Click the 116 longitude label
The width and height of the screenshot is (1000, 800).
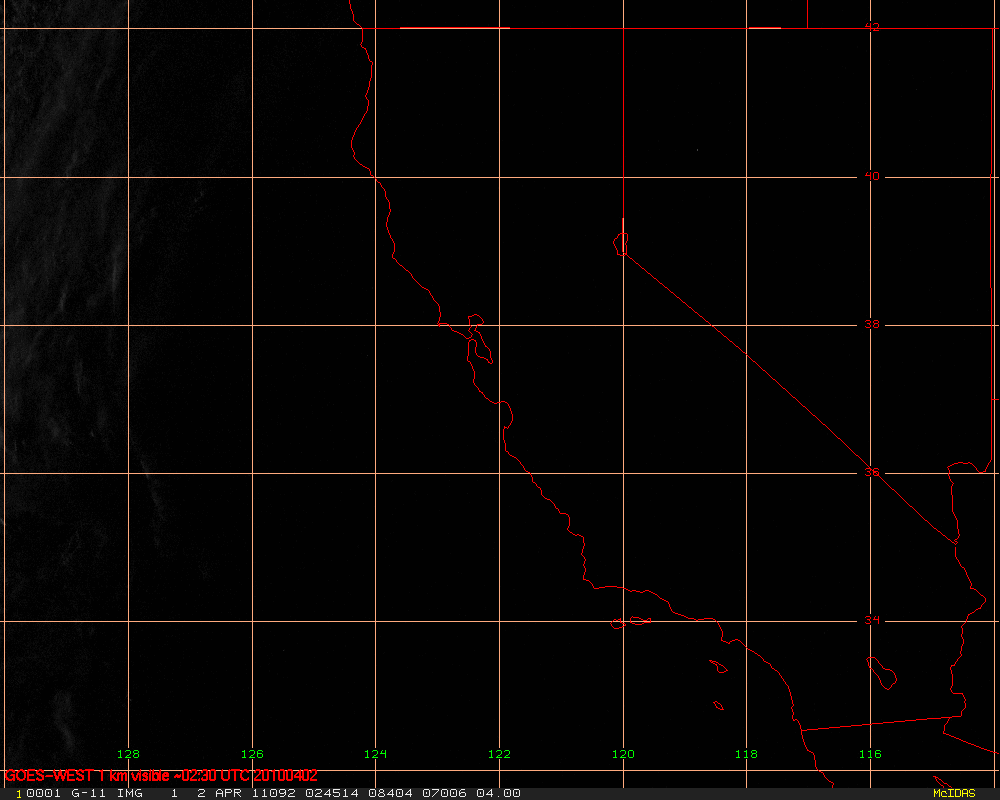pyautogui.click(x=870, y=754)
